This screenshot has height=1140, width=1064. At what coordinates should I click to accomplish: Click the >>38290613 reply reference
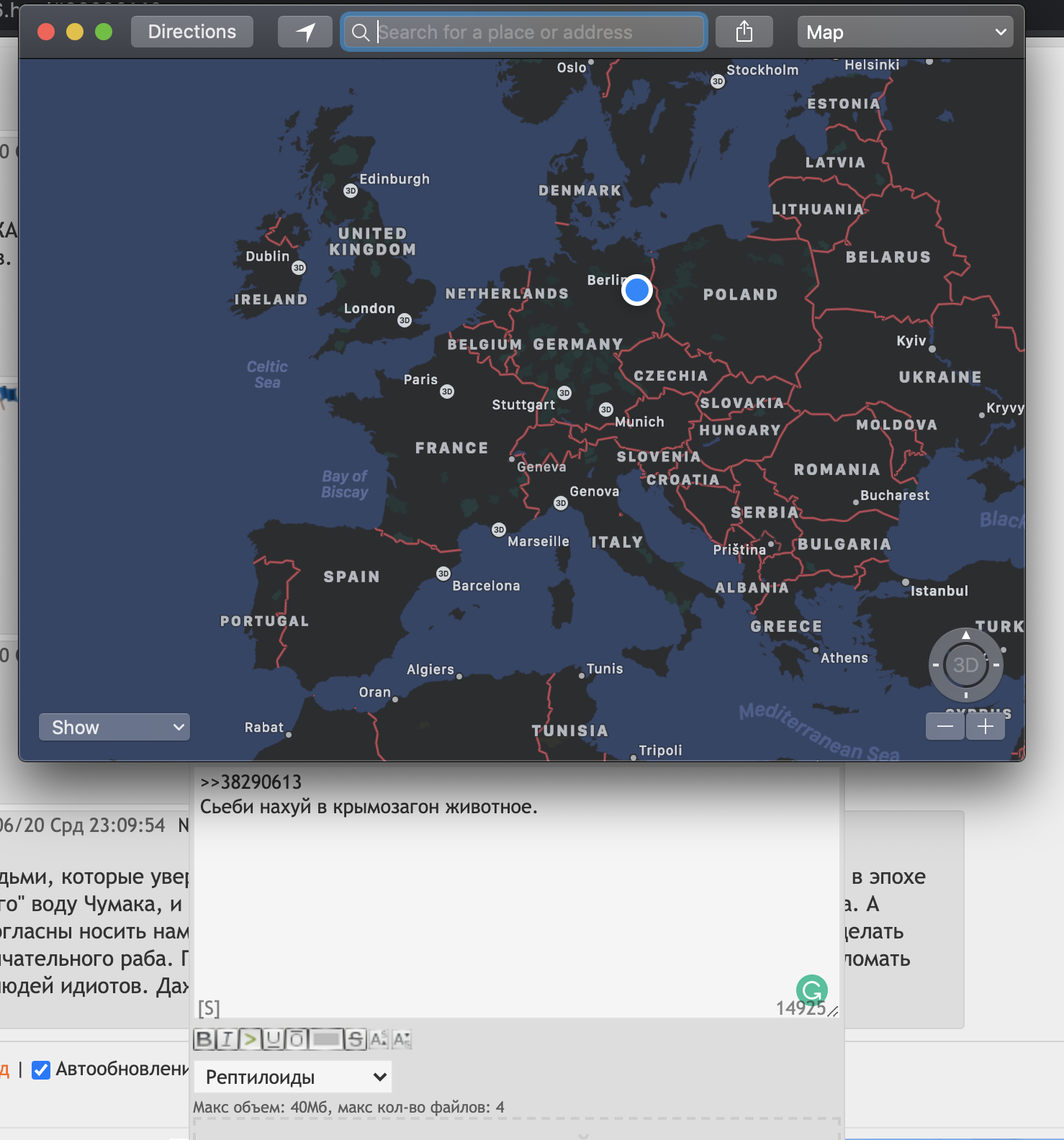click(x=251, y=782)
